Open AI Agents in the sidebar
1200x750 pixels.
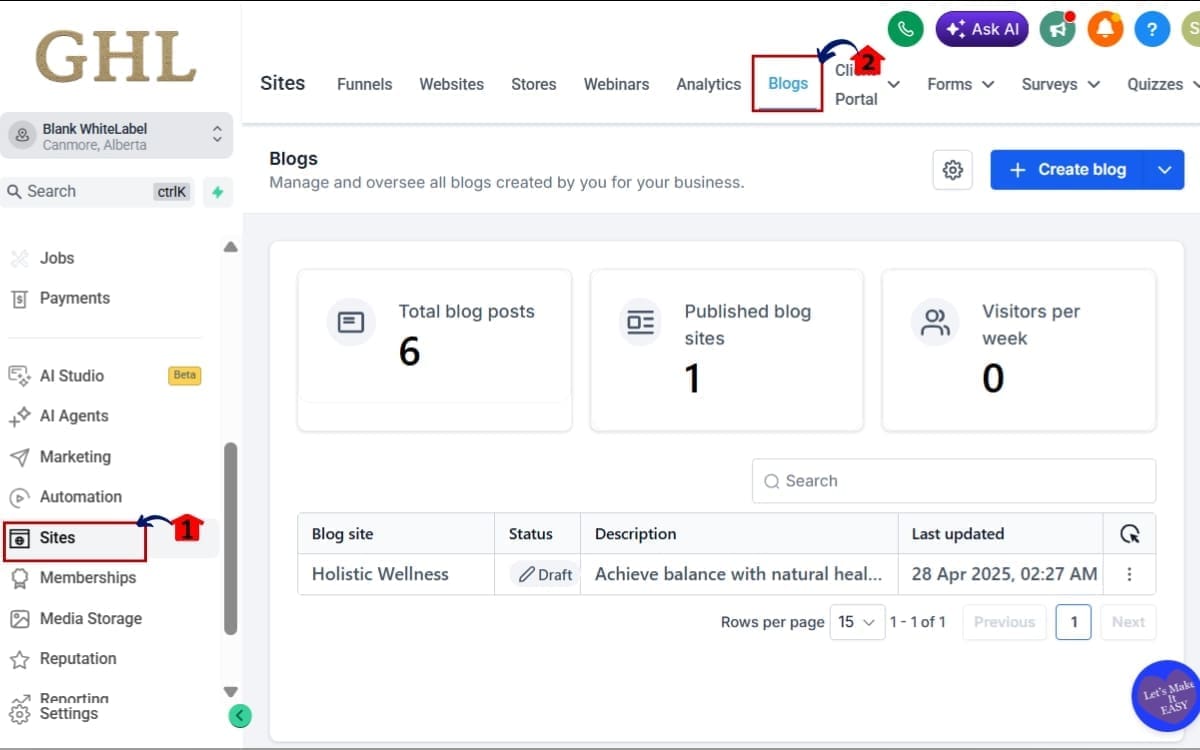74,416
